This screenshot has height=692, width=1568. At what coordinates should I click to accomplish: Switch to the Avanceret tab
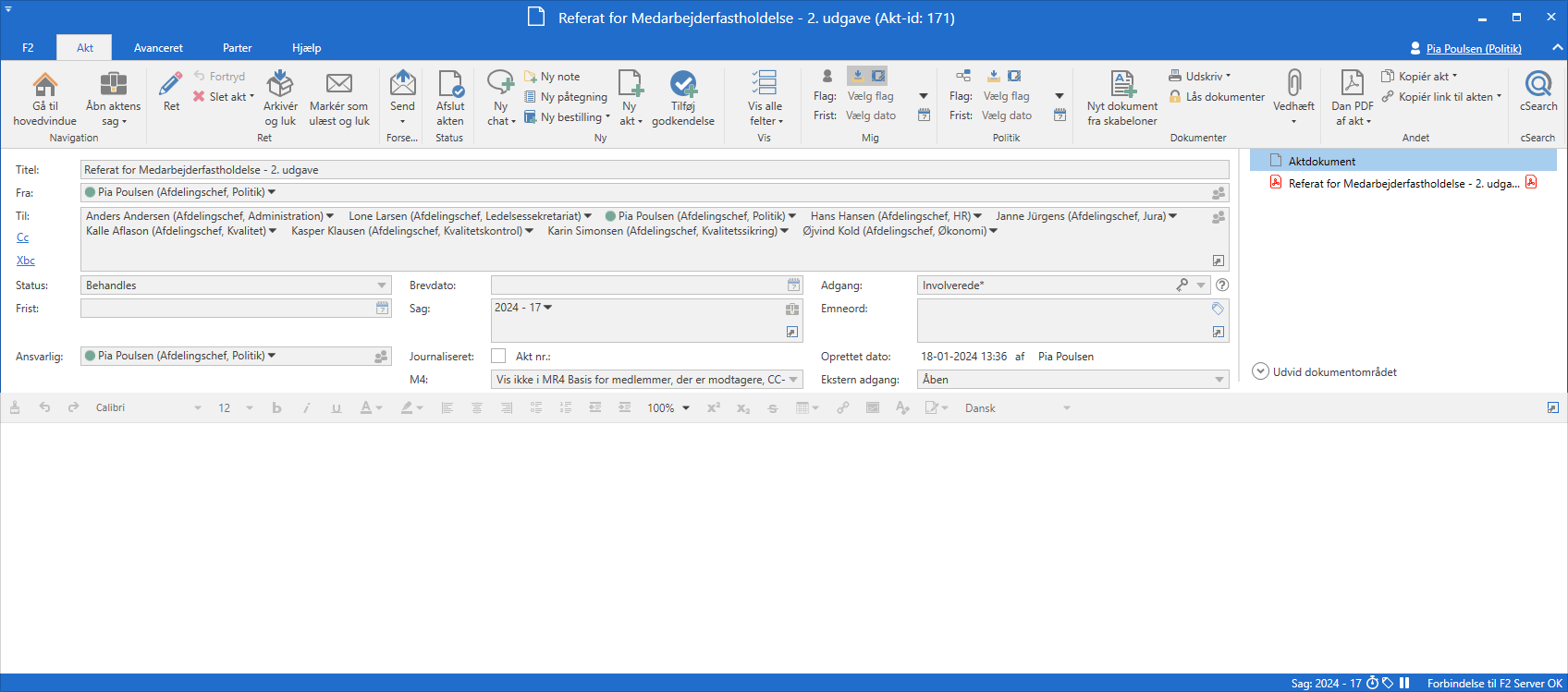tap(158, 48)
